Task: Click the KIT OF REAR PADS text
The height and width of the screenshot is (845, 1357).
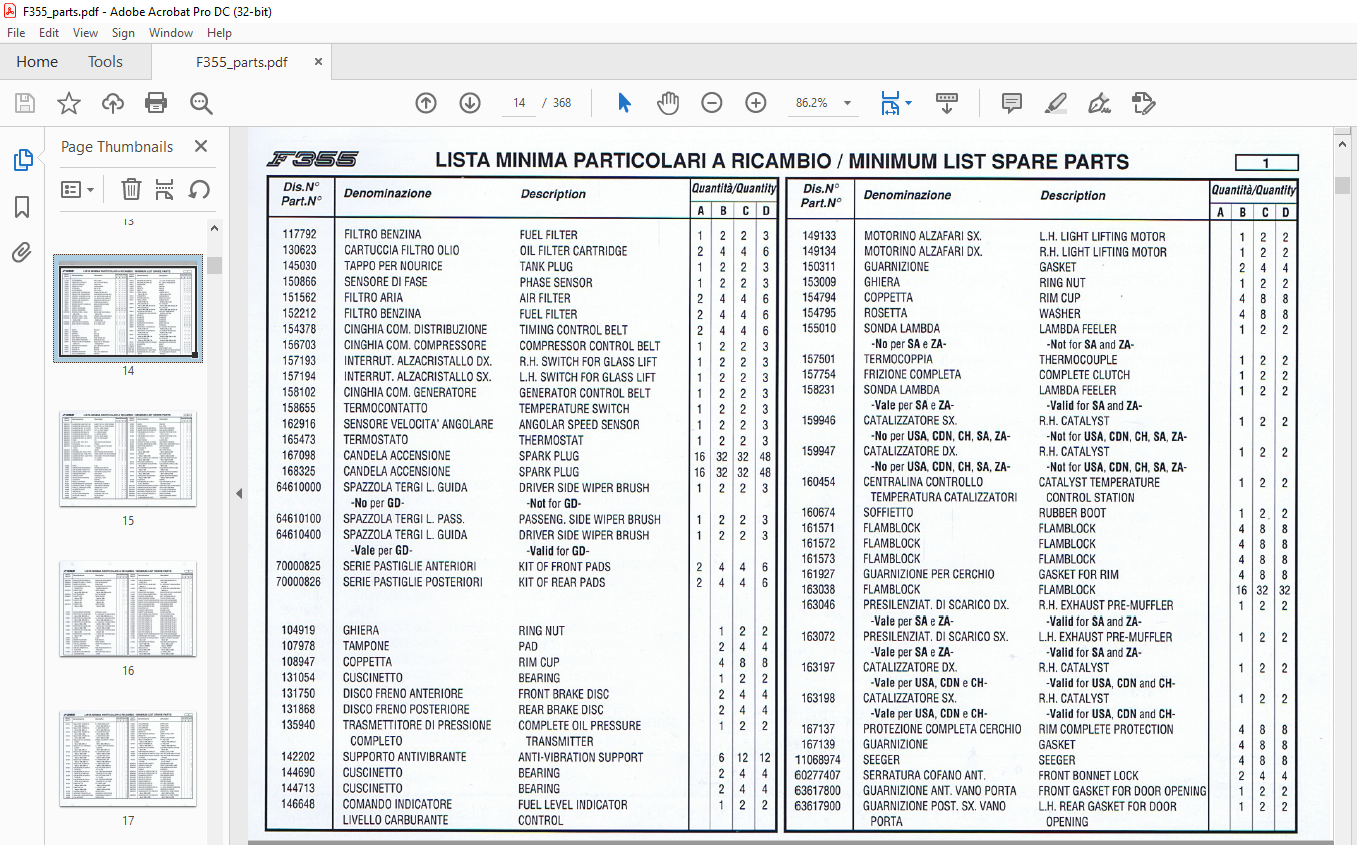Action: [564, 582]
